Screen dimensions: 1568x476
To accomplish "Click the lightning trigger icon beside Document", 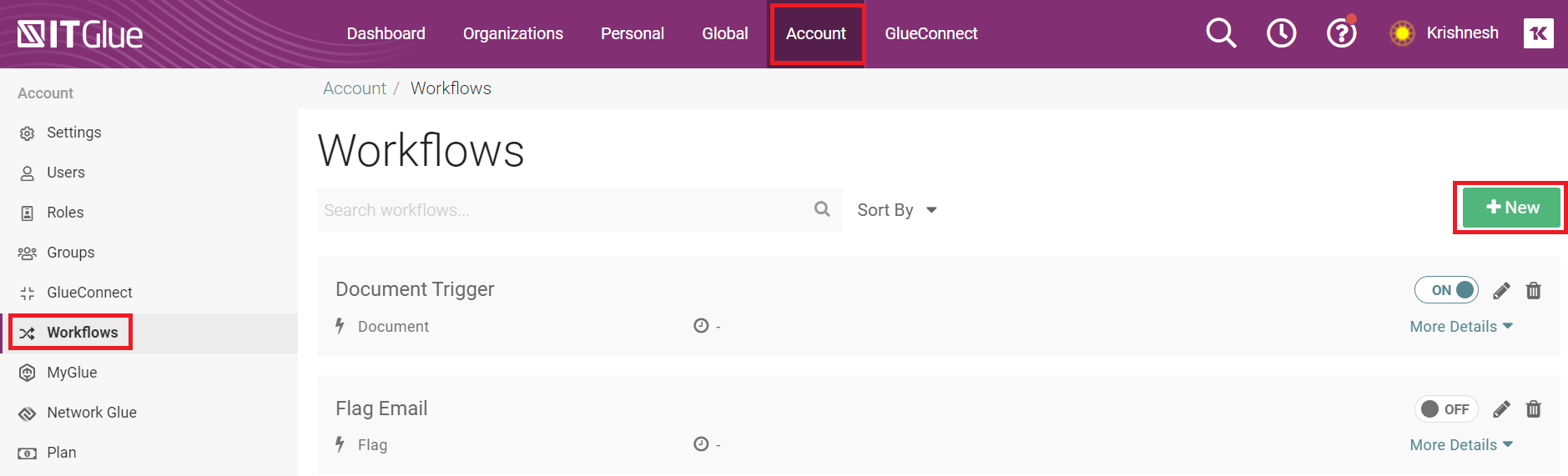I will (340, 326).
